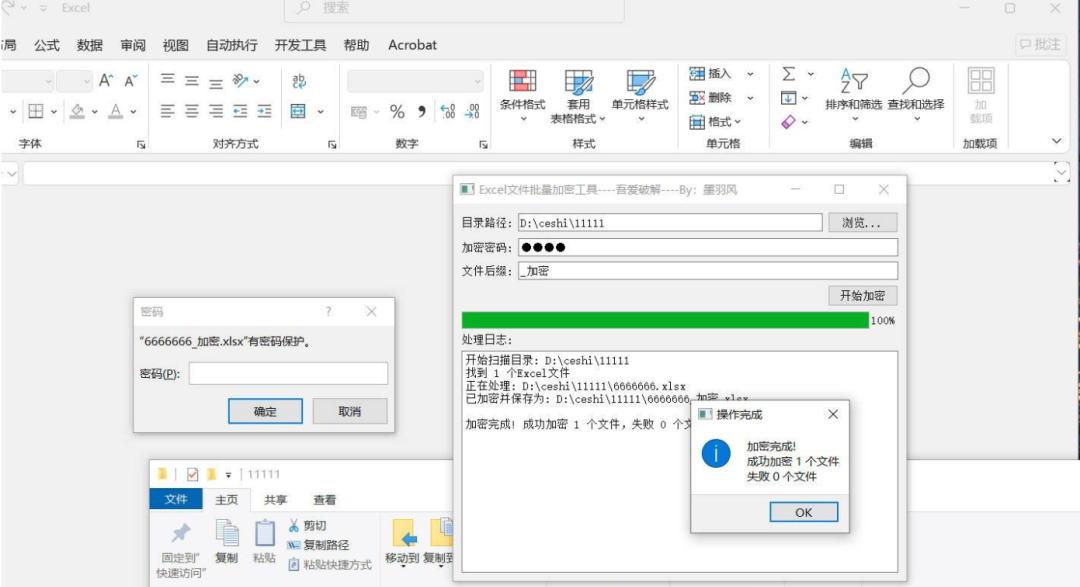Open the 数据 ribbon tab
This screenshot has width=1080, height=587.
click(x=90, y=45)
